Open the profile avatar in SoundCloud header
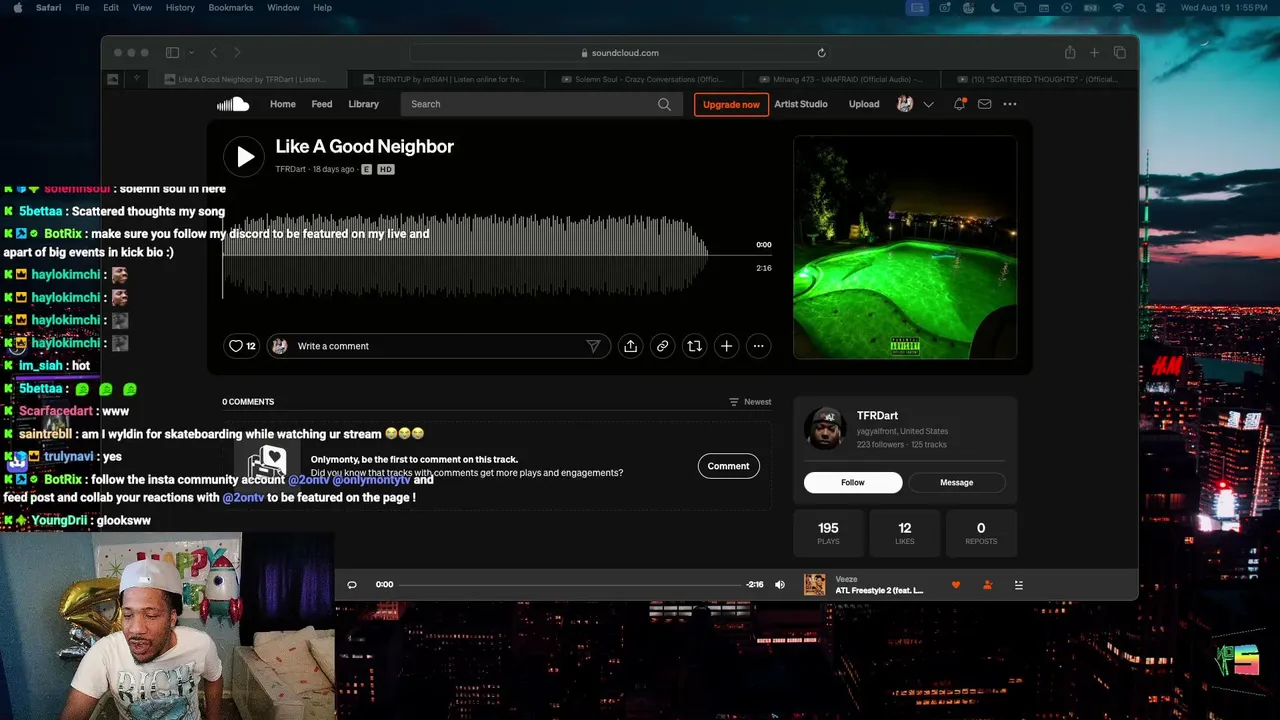 [905, 104]
